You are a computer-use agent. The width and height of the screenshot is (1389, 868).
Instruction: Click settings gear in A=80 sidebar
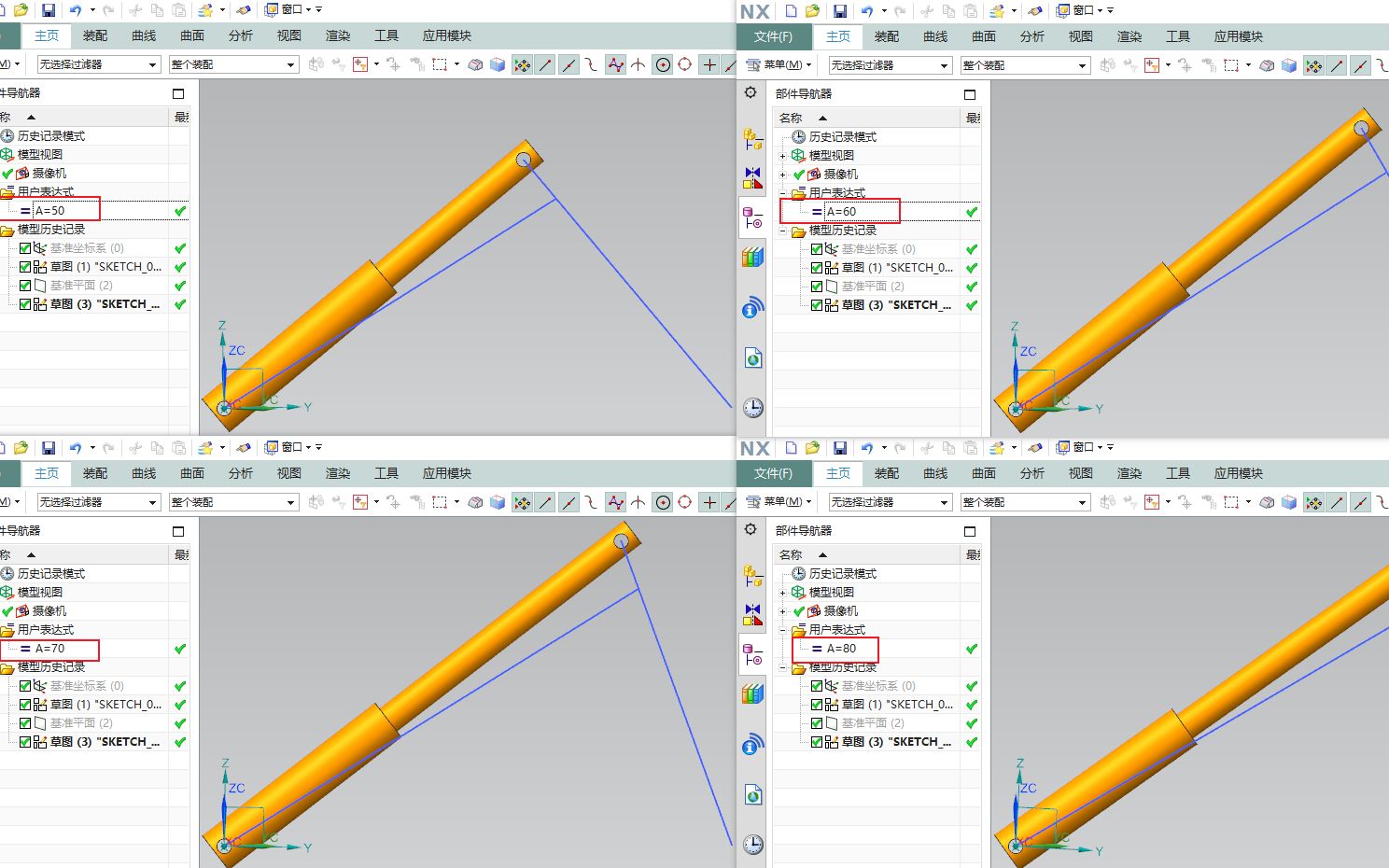(751, 529)
